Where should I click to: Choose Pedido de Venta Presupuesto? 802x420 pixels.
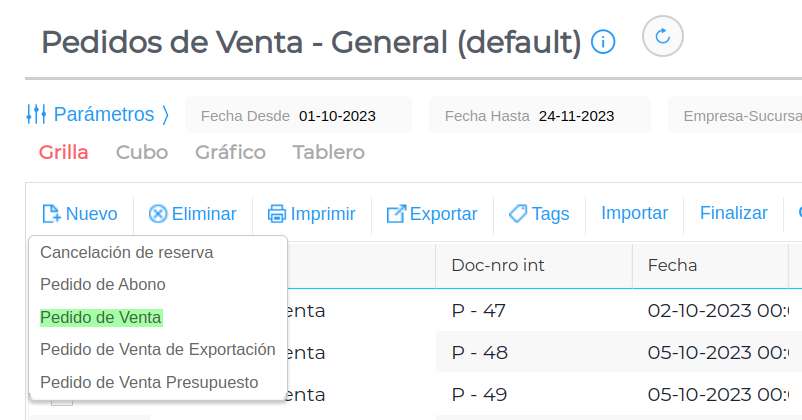pos(149,382)
